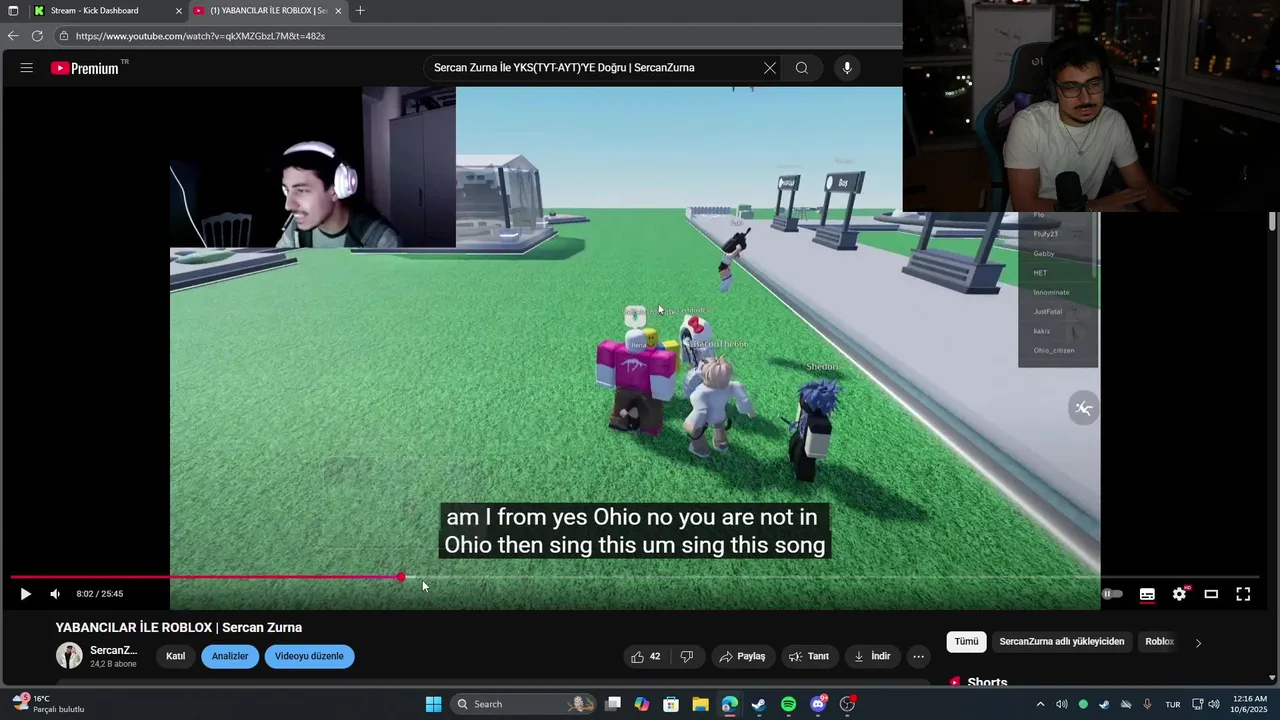The width and height of the screenshot is (1280, 720).
Task: Click the page scrollbar down arrow
Action: pyautogui.click(x=1272, y=678)
